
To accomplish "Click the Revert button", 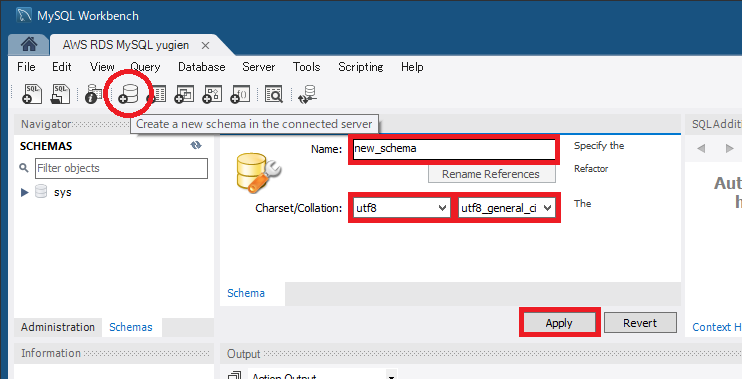I will coord(640,323).
